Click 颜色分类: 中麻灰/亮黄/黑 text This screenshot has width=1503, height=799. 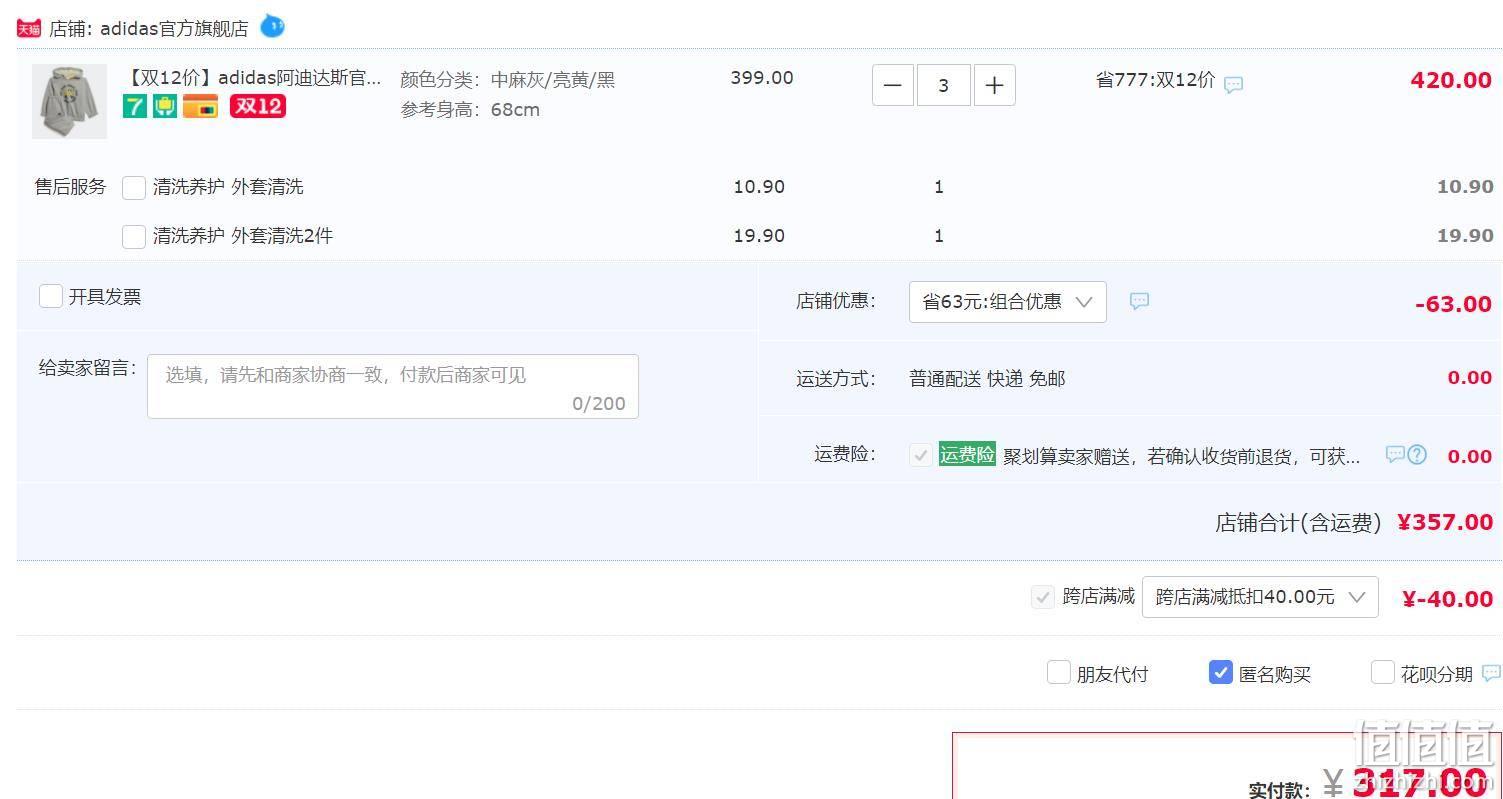[508, 80]
